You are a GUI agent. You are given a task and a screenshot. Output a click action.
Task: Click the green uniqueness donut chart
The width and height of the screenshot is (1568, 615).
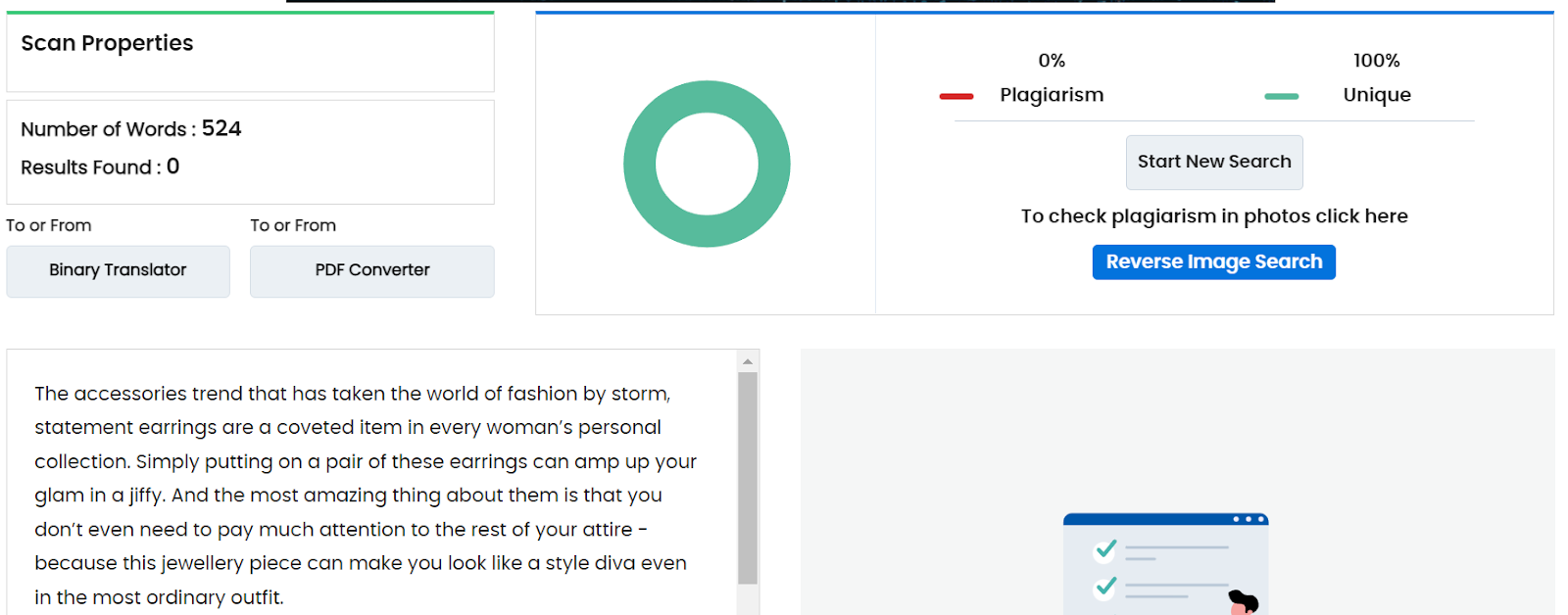(707, 164)
